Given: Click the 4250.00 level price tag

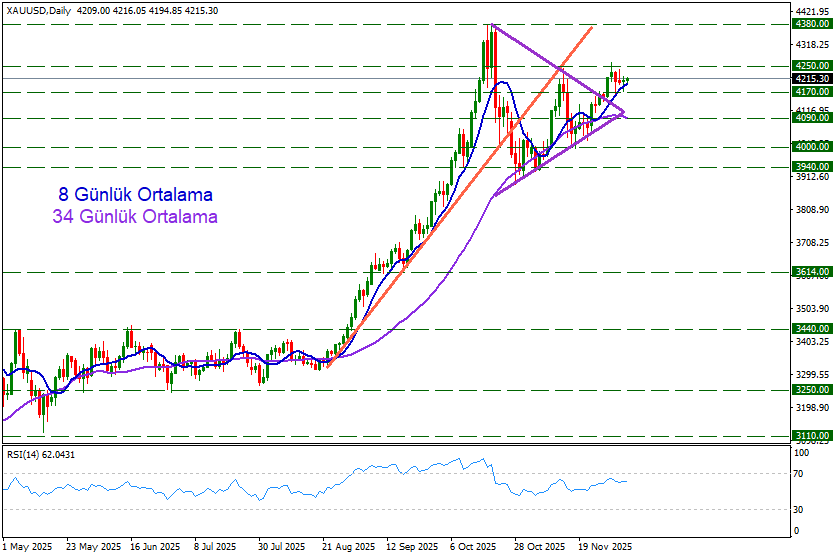Looking at the screenshot, I should point(807,66).
